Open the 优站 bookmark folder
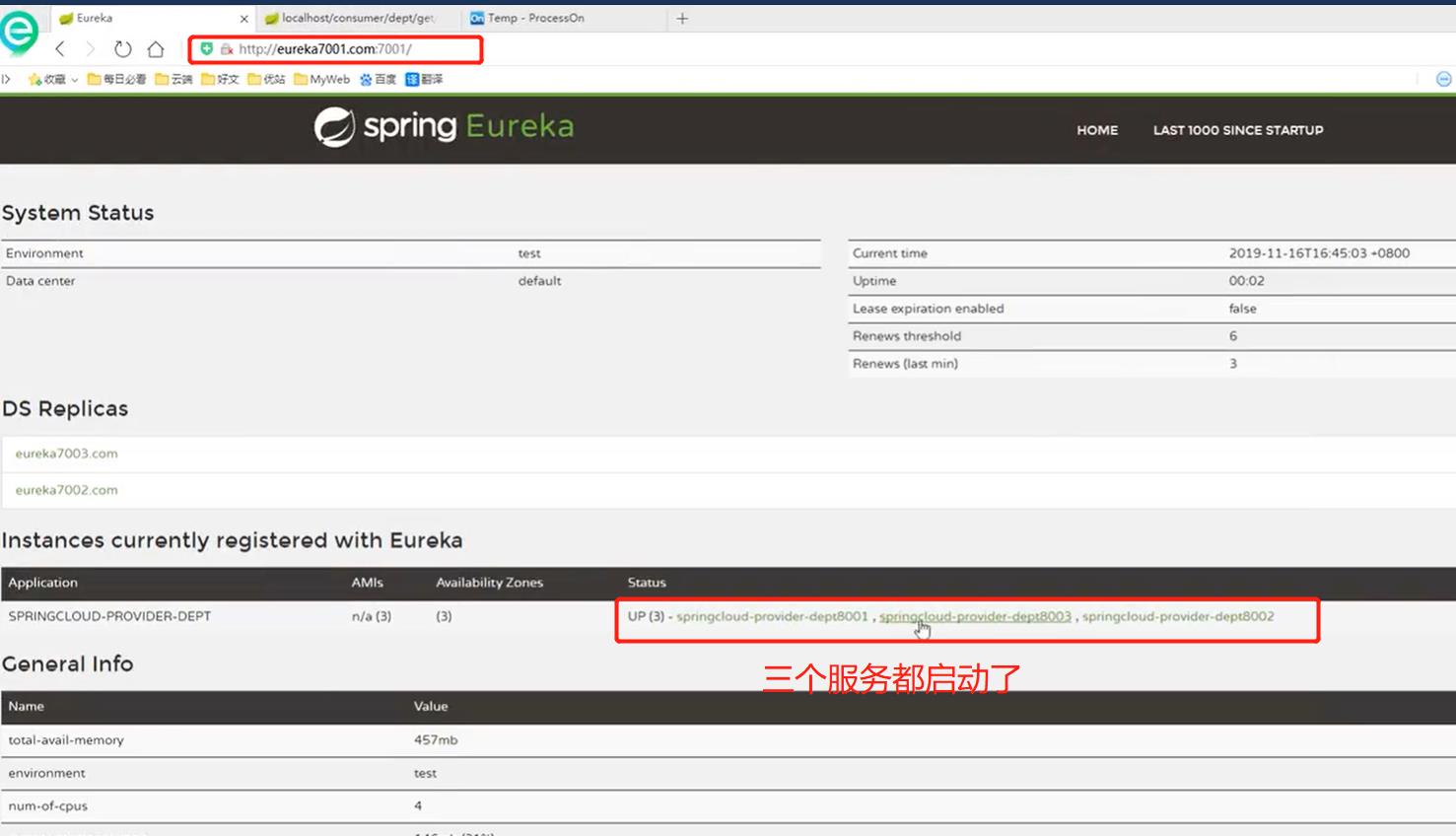 (266, 79)
